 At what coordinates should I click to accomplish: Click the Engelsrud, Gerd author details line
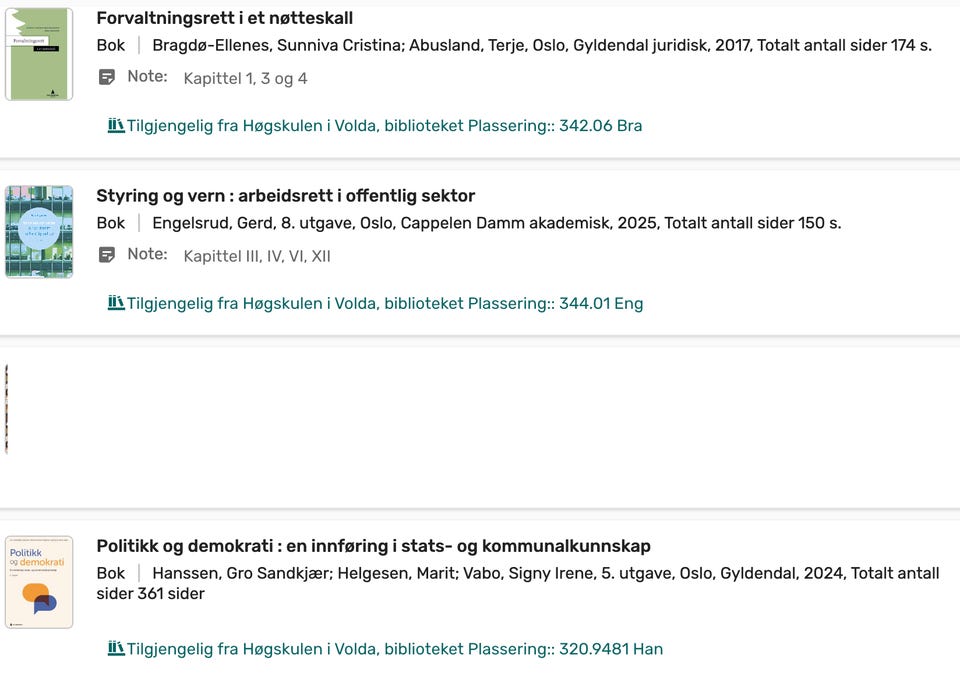point(496,223)
